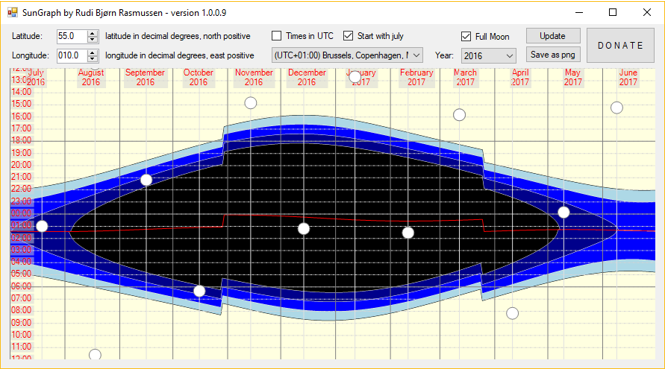Screen dimensions: 667x371
Task: Click the SunGraph app icon in title bar
Action: [x=12, y=12]
